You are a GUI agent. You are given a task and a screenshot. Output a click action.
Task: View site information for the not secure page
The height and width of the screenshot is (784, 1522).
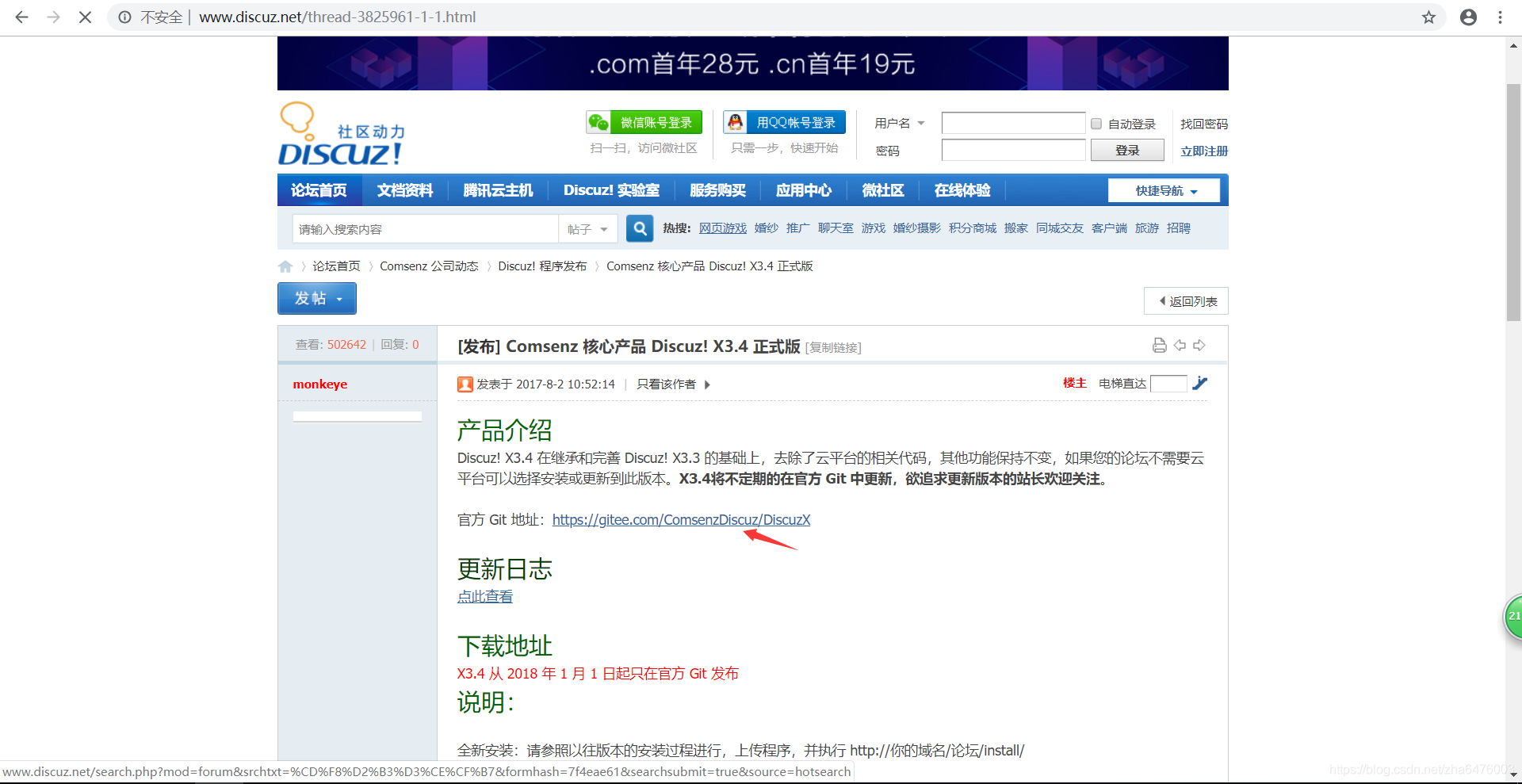coord(125,17)
